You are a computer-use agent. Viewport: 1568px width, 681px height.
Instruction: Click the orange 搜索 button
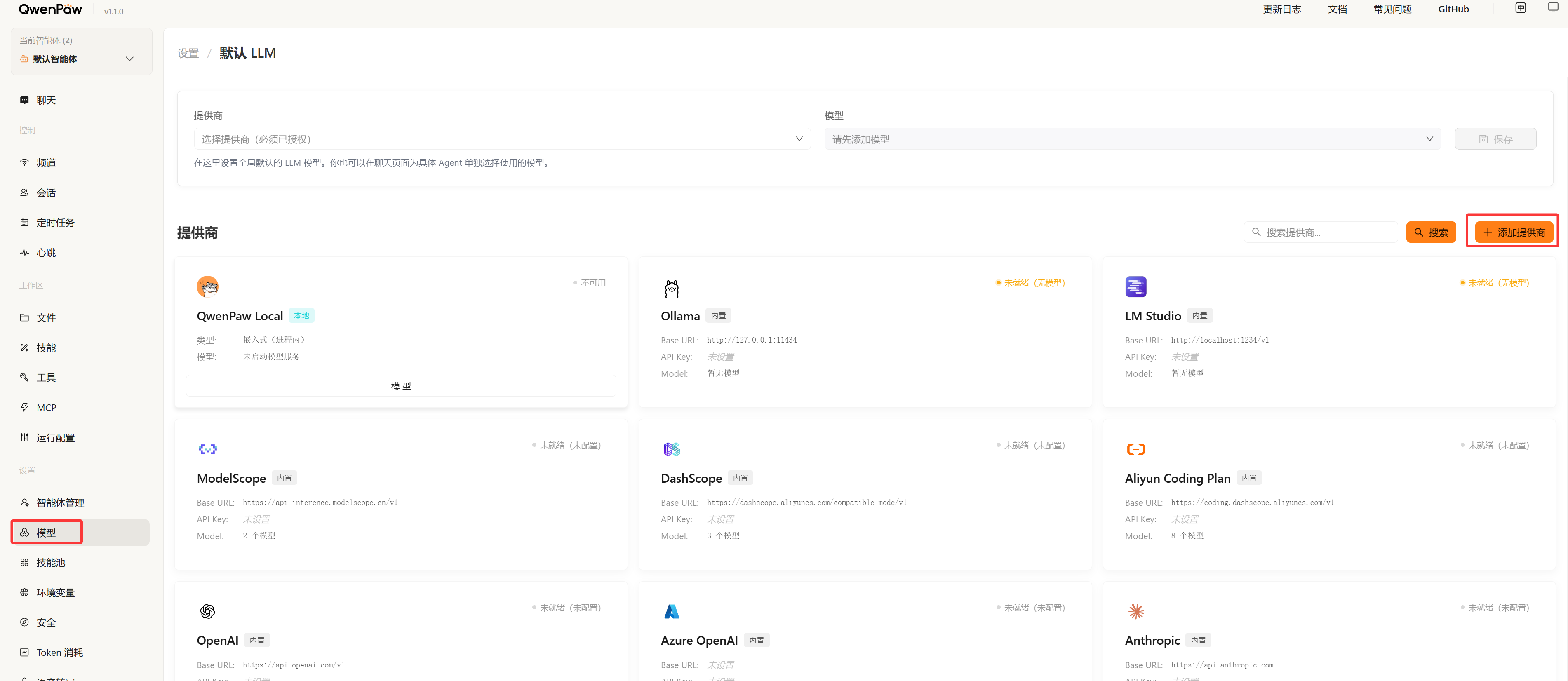coord(1430,232)
